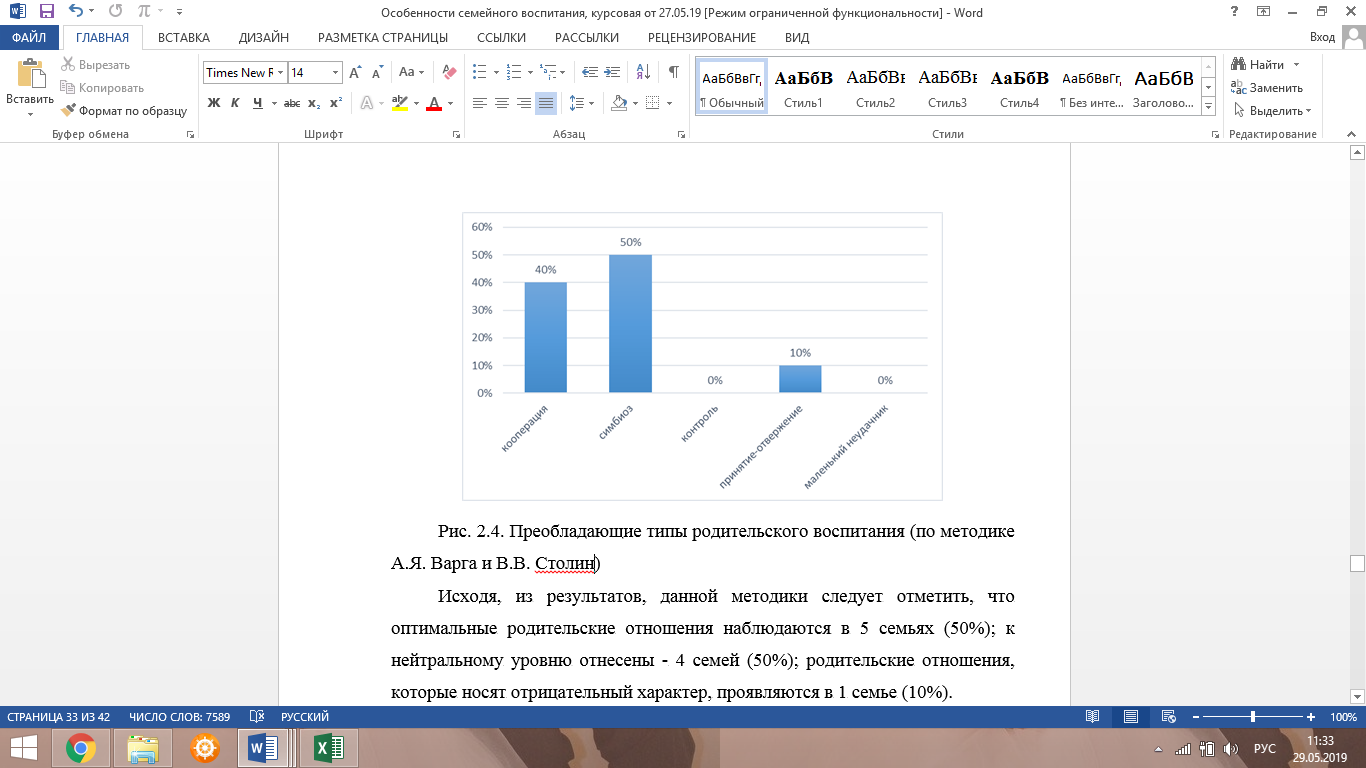Screen dimensions: 1366x768
Task: Enable justified text alignment
Action: point(545,103)
